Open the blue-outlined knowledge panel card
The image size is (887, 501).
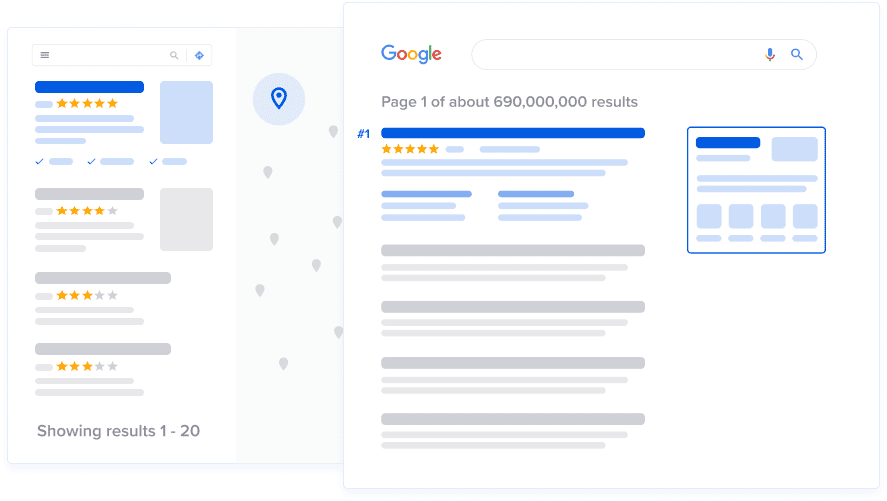click(756, 190)
